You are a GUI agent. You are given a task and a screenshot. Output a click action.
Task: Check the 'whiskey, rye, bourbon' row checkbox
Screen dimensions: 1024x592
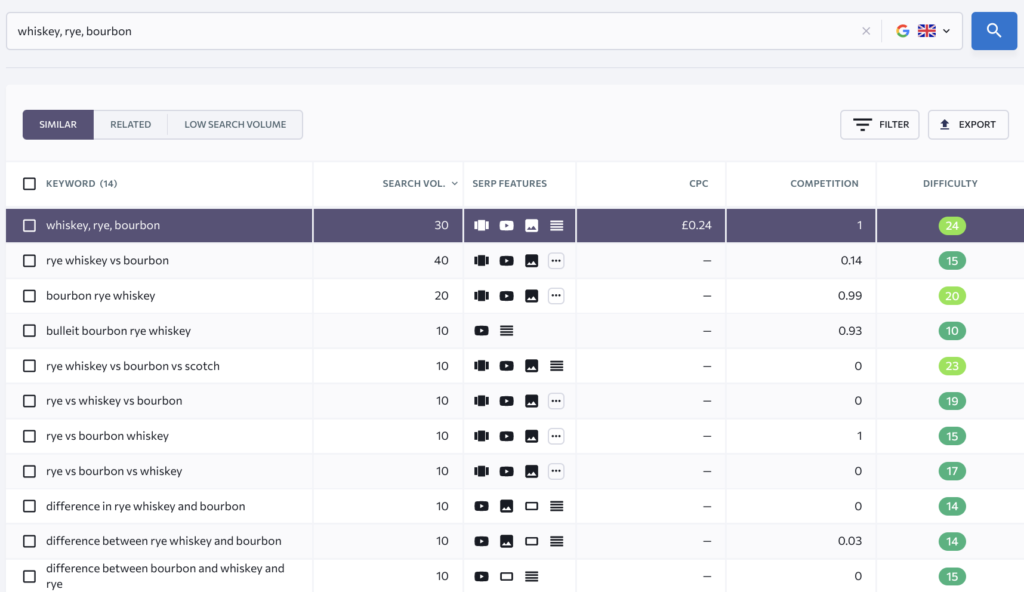coord(29,225)
